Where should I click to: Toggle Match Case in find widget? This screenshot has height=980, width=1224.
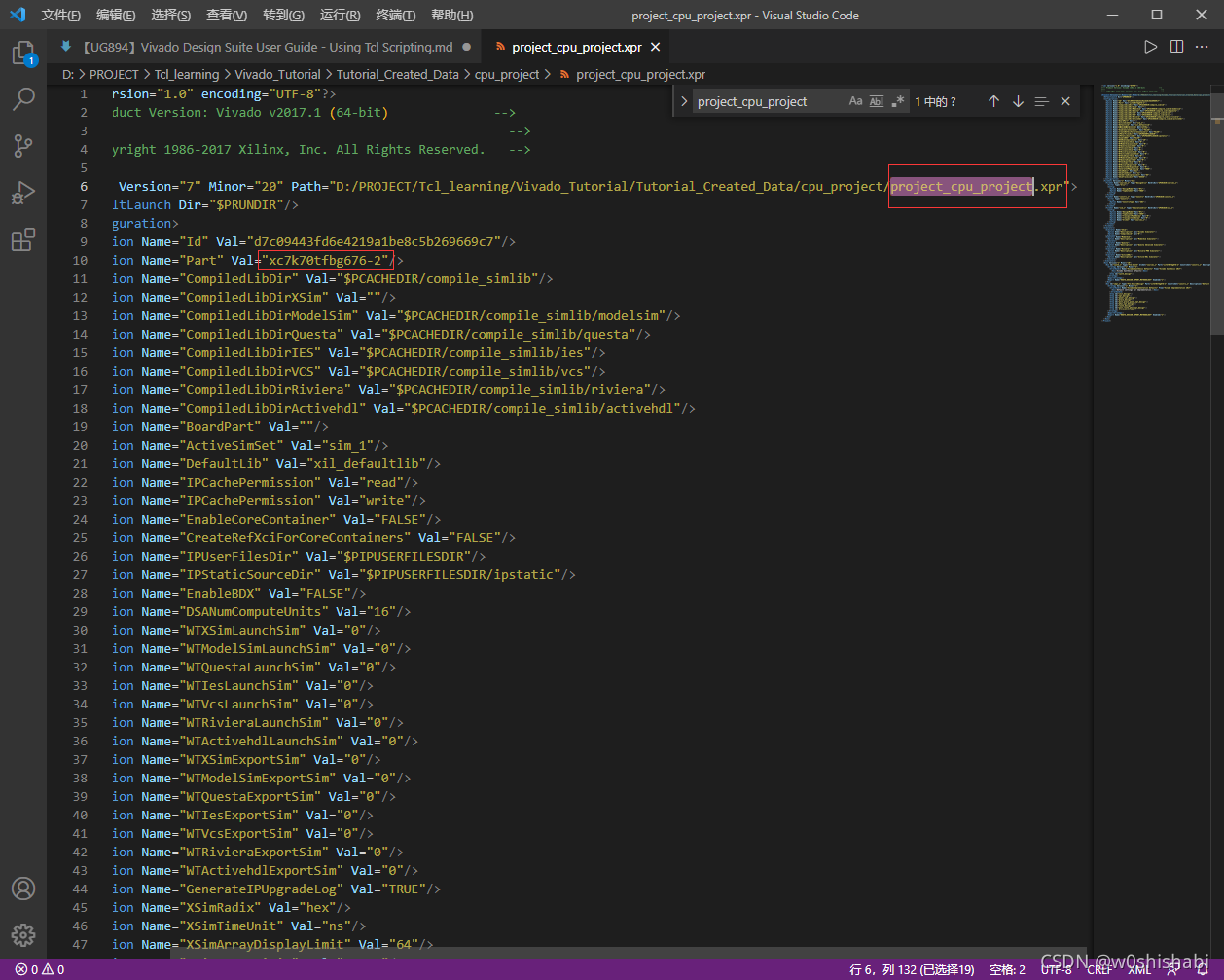tap(855, 101)
